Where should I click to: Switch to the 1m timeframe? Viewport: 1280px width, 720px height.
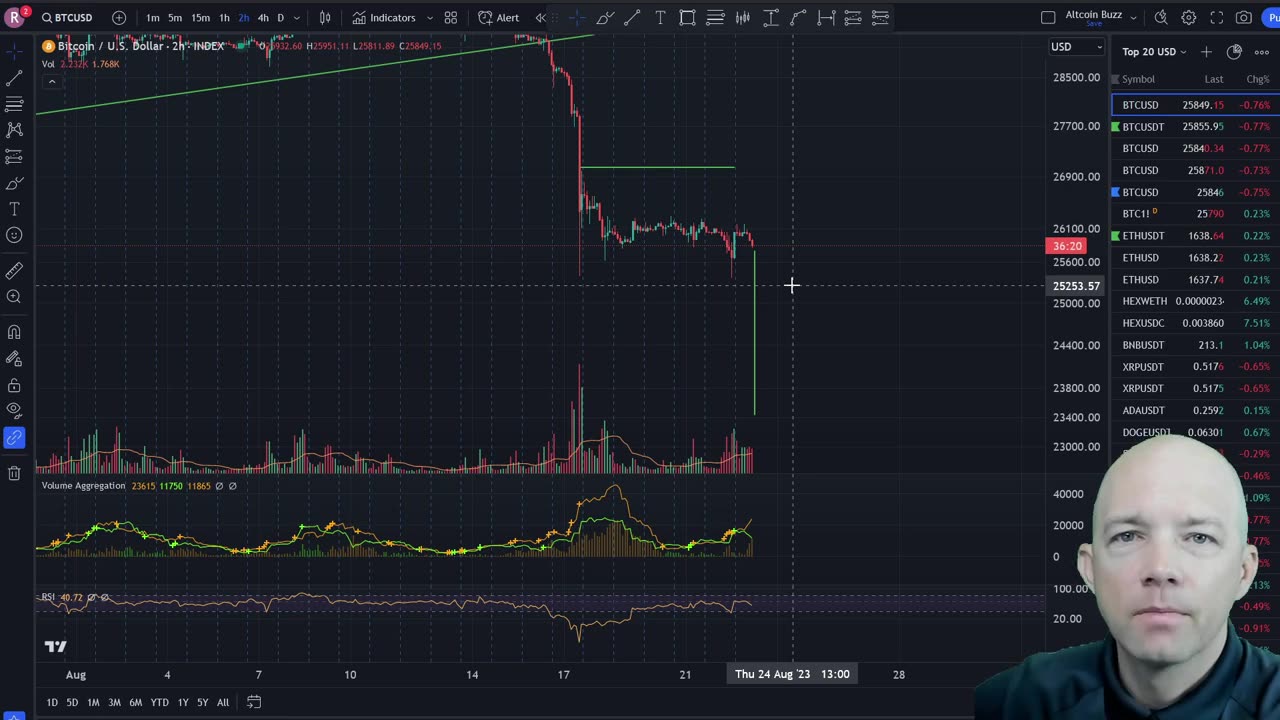[x=153, y=18]
